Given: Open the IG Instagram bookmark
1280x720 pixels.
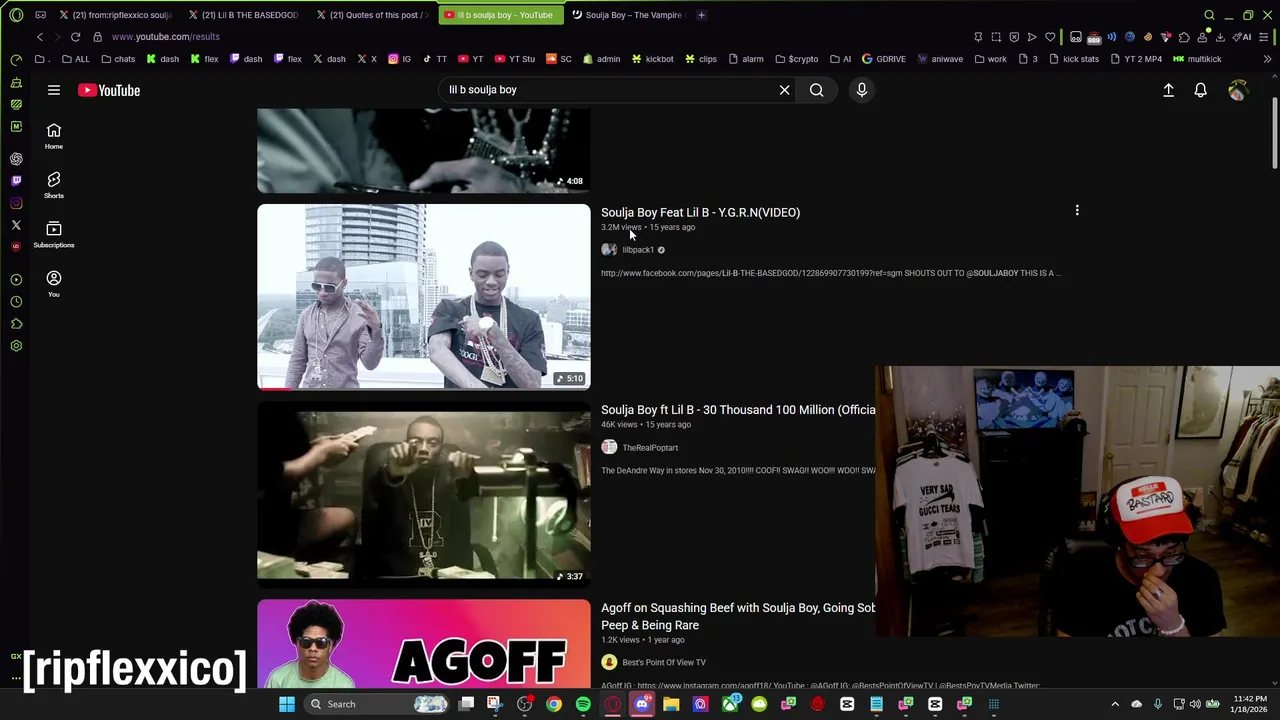Looking at the screenshot, I should [399, 59].
